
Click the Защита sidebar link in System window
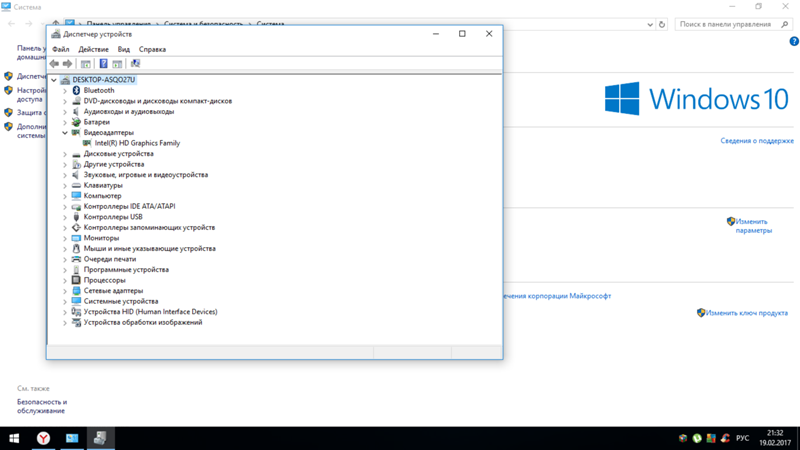click(x=31, y=112)
